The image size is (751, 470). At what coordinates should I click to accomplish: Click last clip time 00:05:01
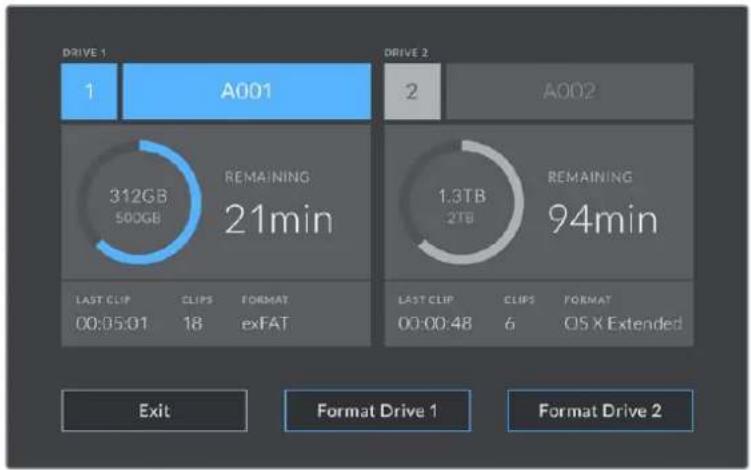(x=112, y=323)
